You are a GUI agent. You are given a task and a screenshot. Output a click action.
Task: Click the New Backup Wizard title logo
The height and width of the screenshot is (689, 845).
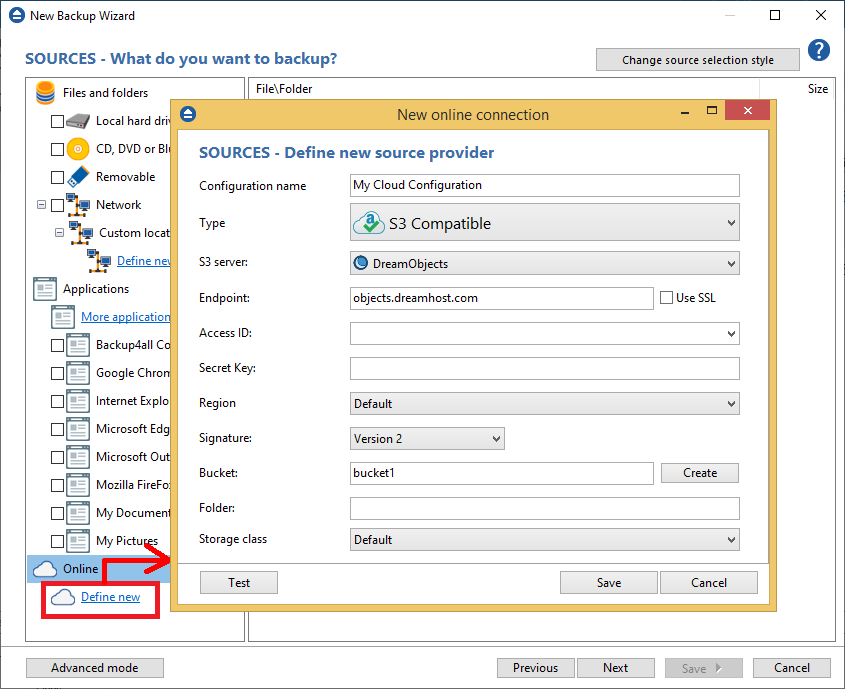pos(17,15)
